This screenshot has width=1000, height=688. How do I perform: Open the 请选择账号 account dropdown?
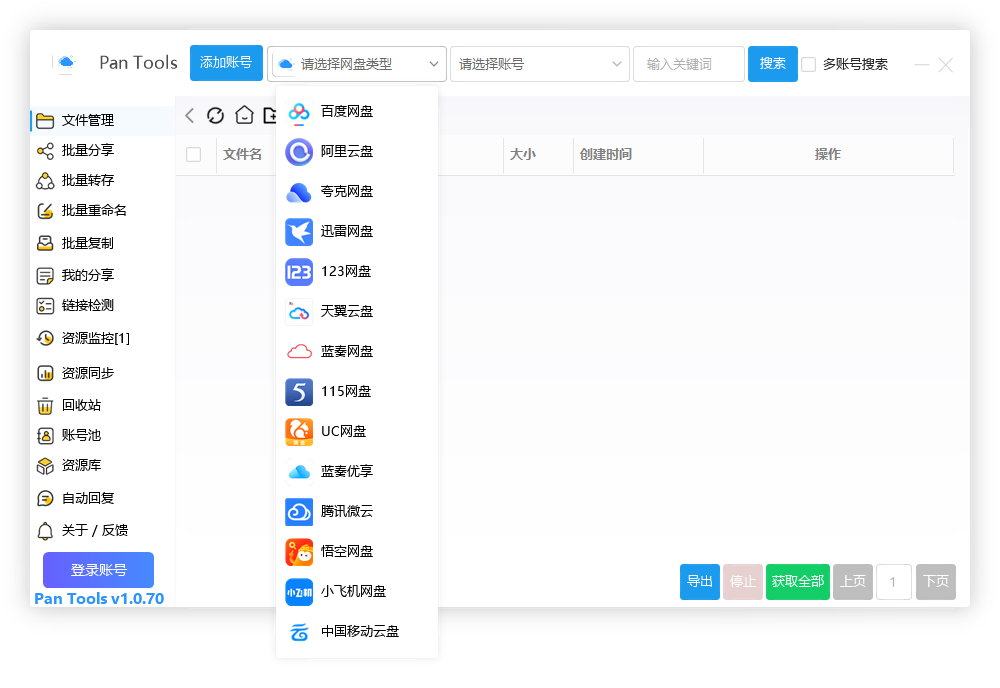(539, 64)
